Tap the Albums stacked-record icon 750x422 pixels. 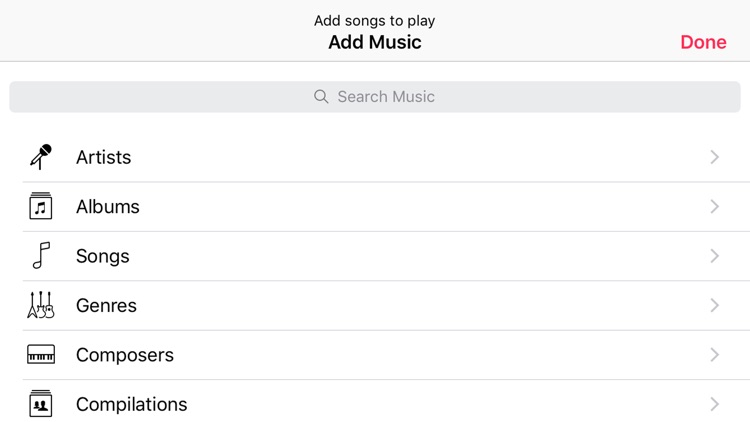41,206
